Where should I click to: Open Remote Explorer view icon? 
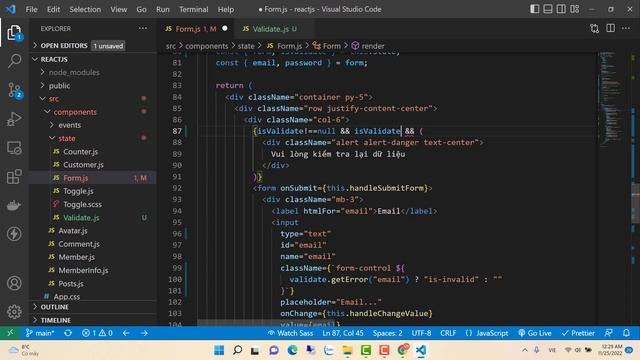(x=14, y=148)
